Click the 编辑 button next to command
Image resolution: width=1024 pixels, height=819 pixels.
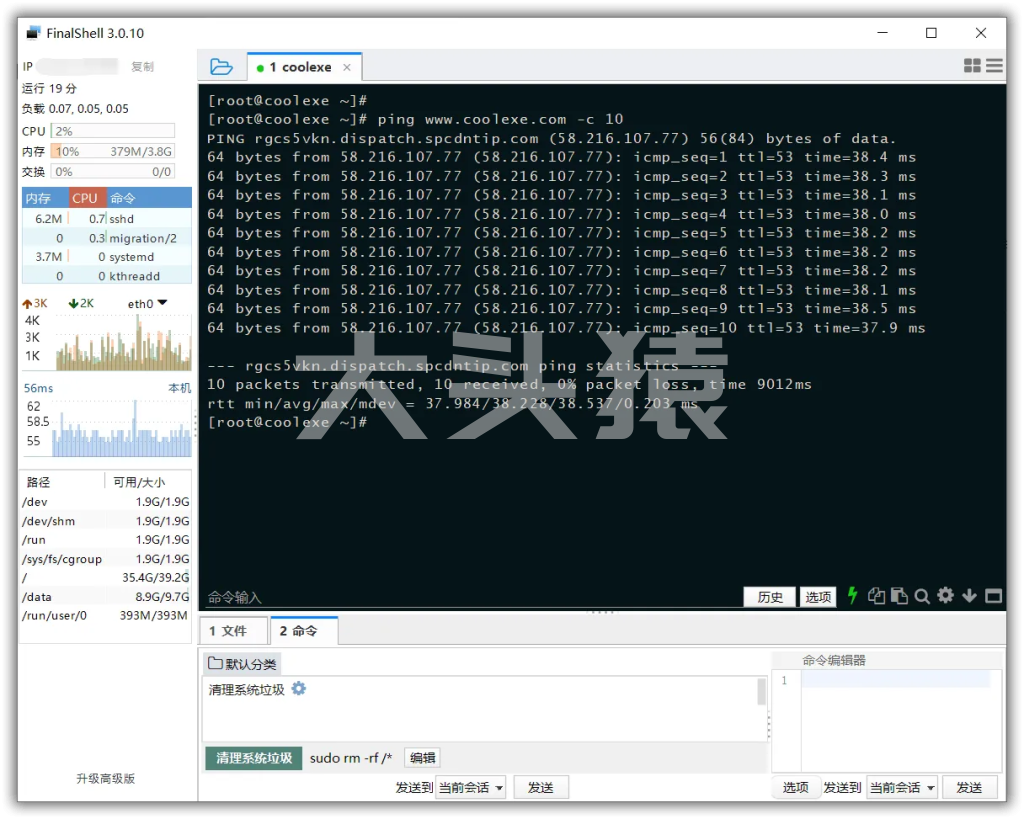coord(422,758)
